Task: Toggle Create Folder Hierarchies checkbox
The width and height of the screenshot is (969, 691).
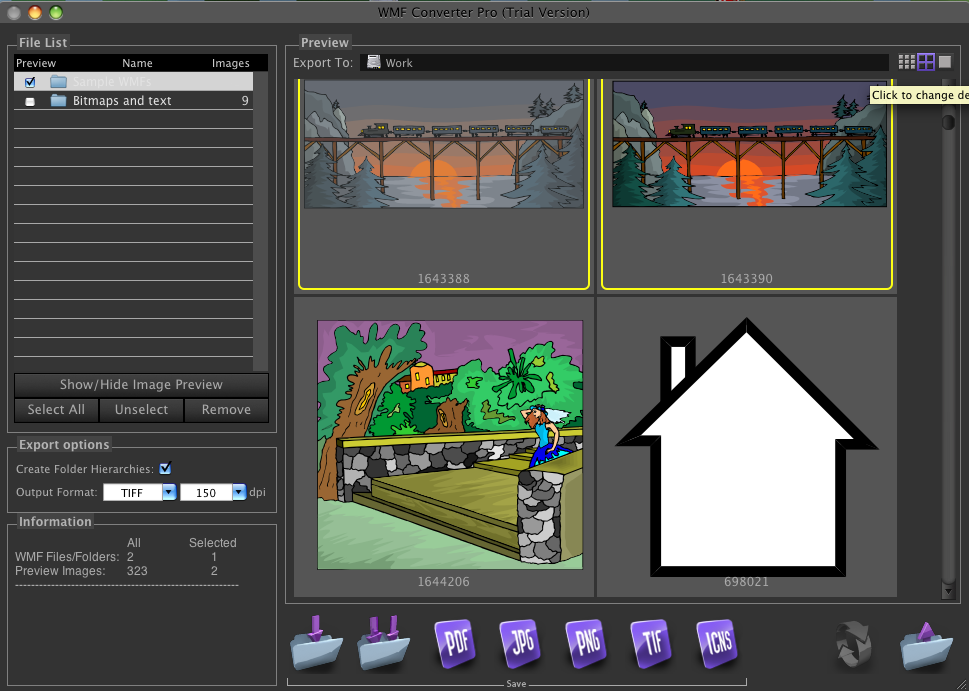Action: [x=166, y=468]
